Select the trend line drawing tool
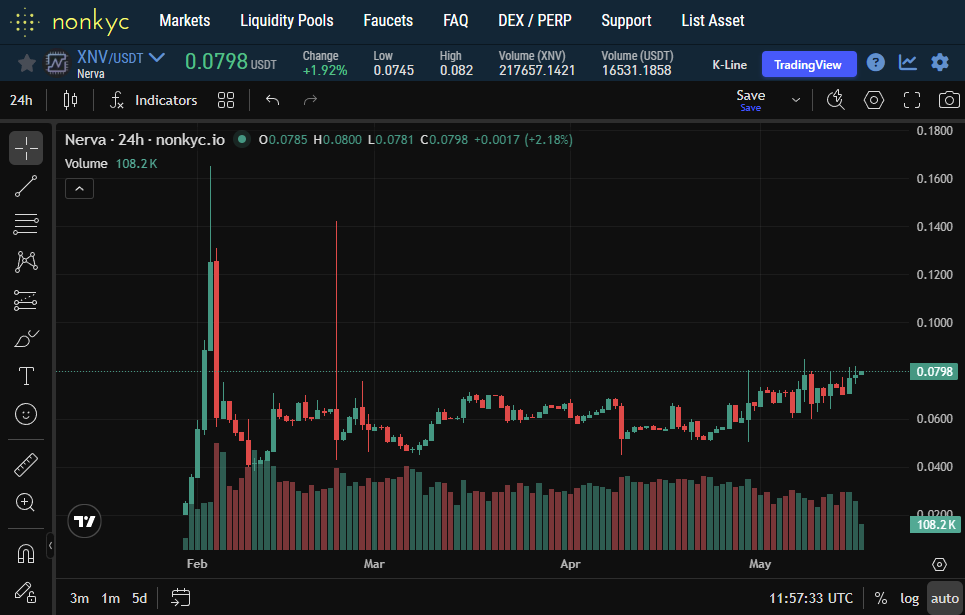This screenshot has height=615, width=965. [x=26, y=186]
